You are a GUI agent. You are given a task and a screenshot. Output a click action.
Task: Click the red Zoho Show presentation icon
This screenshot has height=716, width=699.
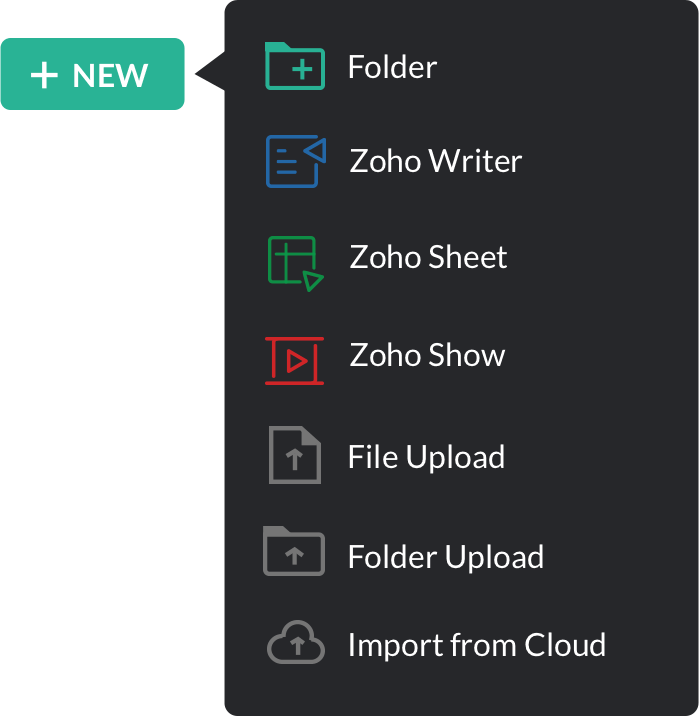coord(293,360)
